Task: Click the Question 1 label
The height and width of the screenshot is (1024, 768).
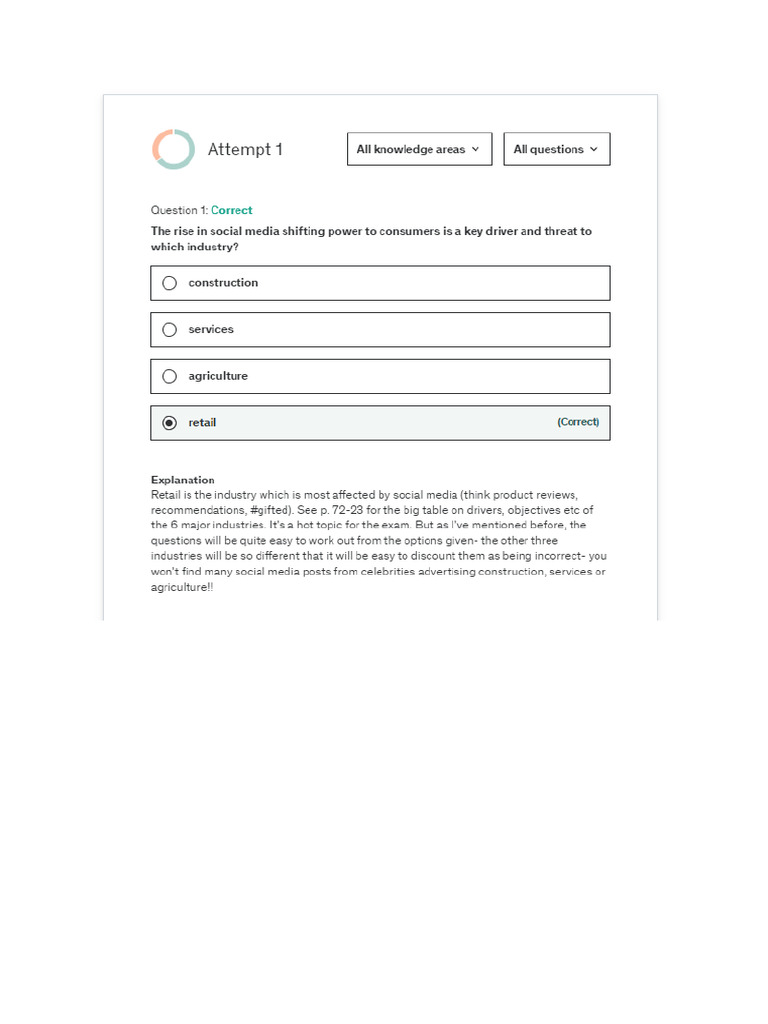Action: 179,210
